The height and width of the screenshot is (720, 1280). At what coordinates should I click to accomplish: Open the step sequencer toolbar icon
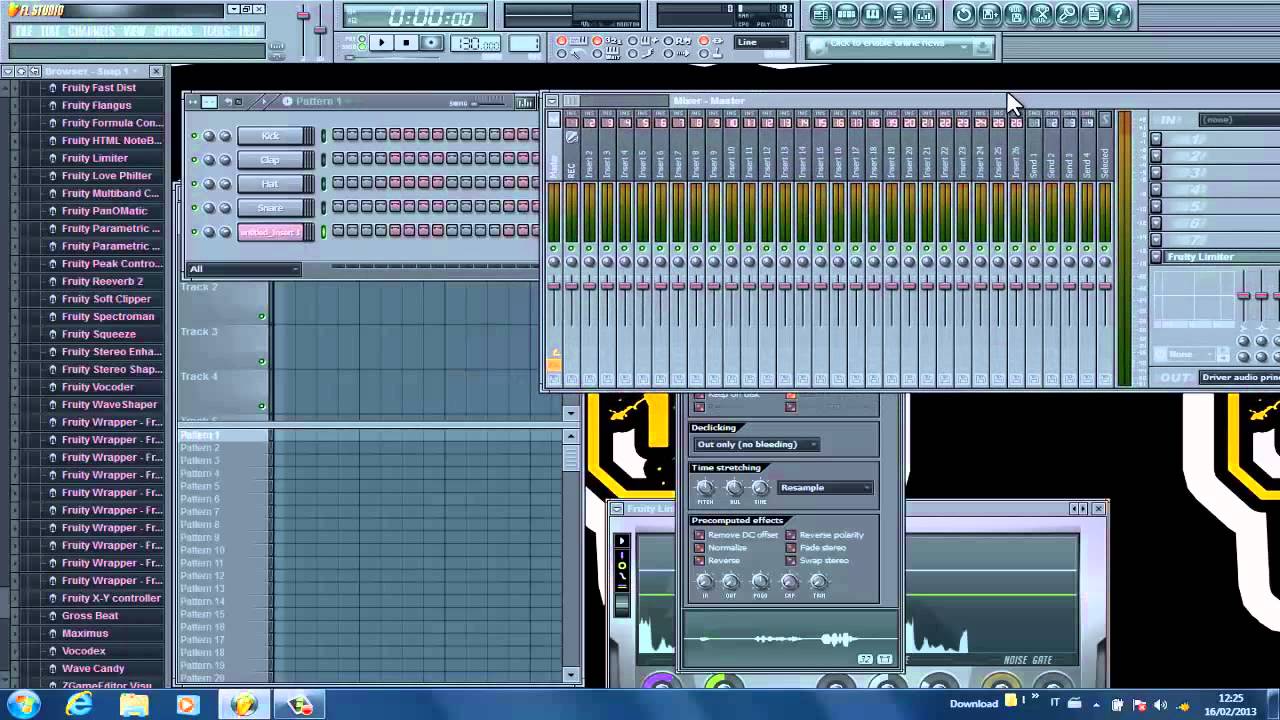click(x=847, y=14)
